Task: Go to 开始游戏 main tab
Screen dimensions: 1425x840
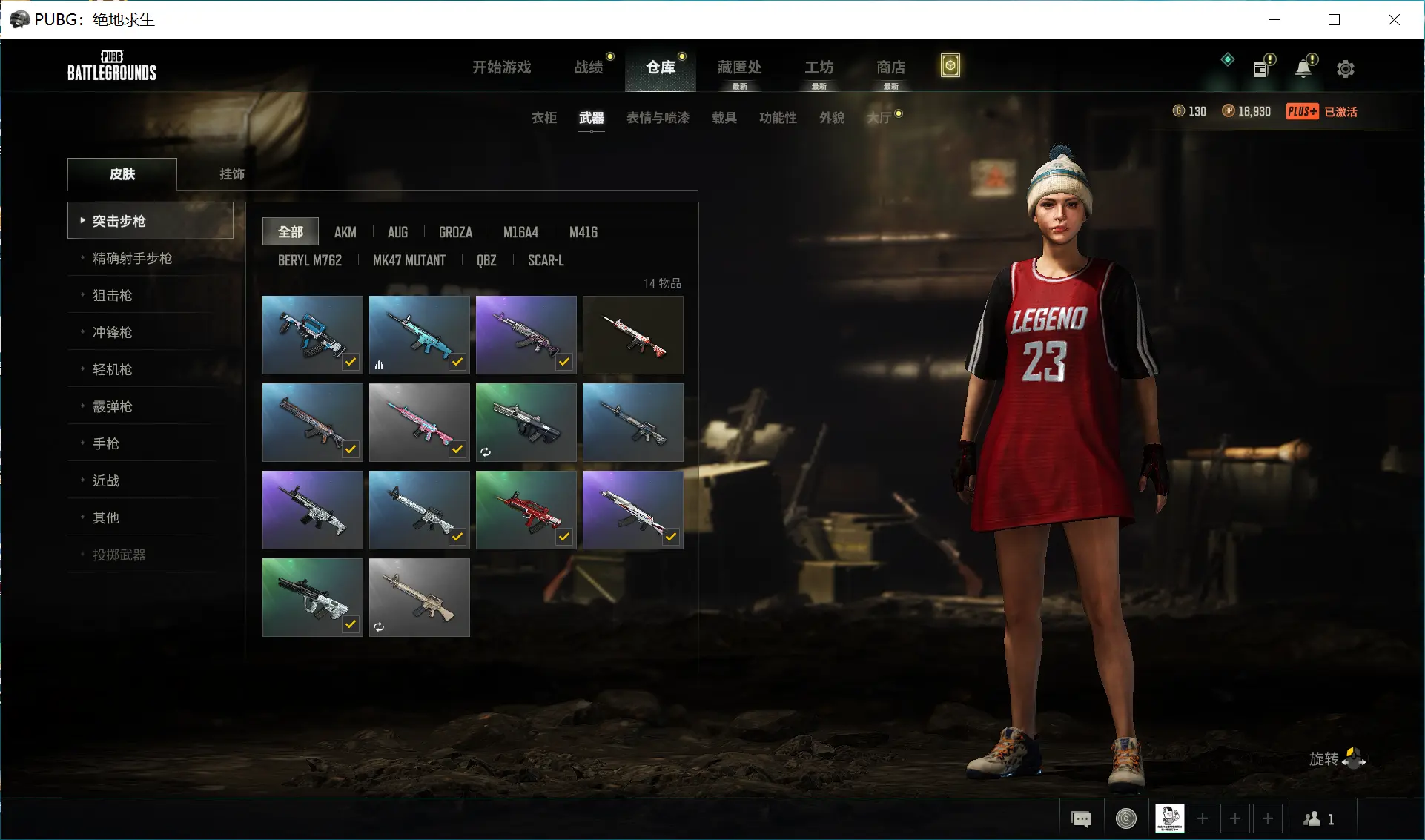Action: pos(502,67)
